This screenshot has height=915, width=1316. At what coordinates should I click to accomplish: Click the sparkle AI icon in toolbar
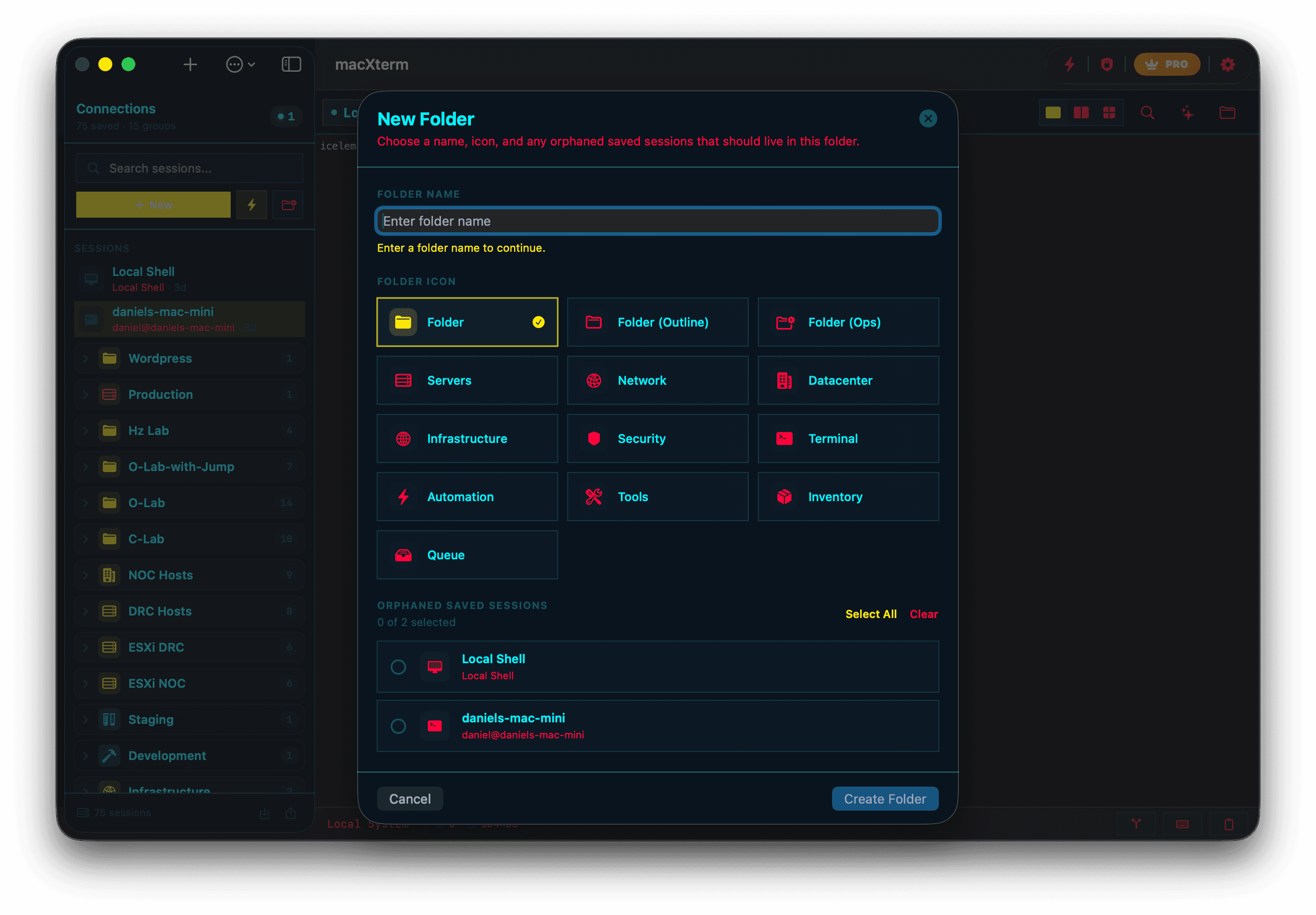point(1188,113)
